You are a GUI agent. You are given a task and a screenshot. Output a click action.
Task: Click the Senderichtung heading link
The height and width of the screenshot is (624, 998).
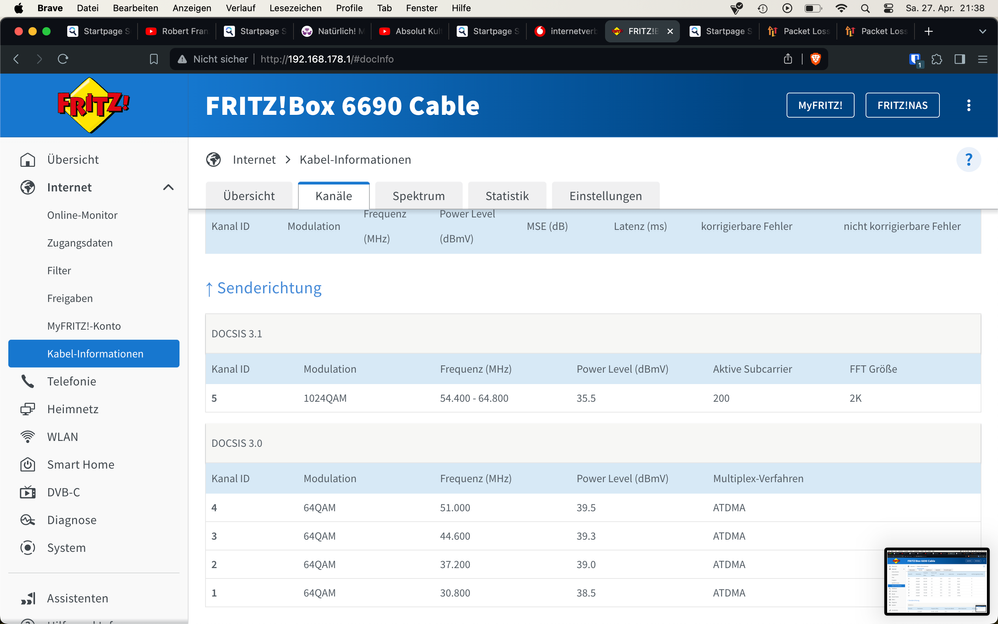pyautogui.click(x=263, y=288)
